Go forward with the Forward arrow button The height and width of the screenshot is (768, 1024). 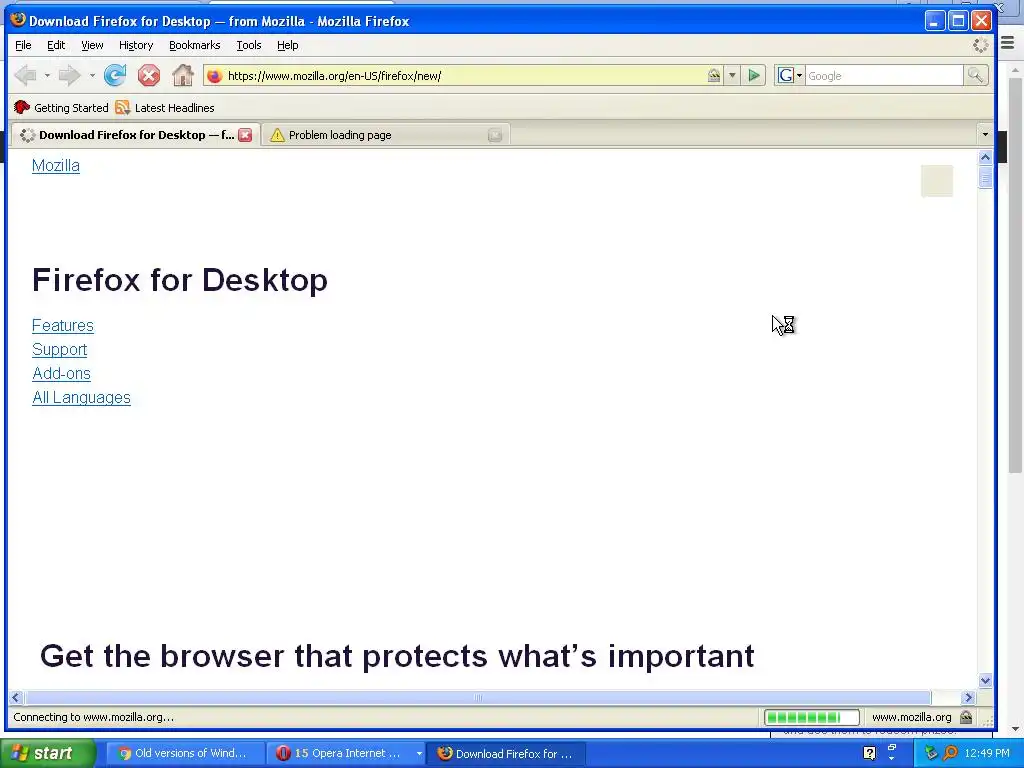(69, 76)
